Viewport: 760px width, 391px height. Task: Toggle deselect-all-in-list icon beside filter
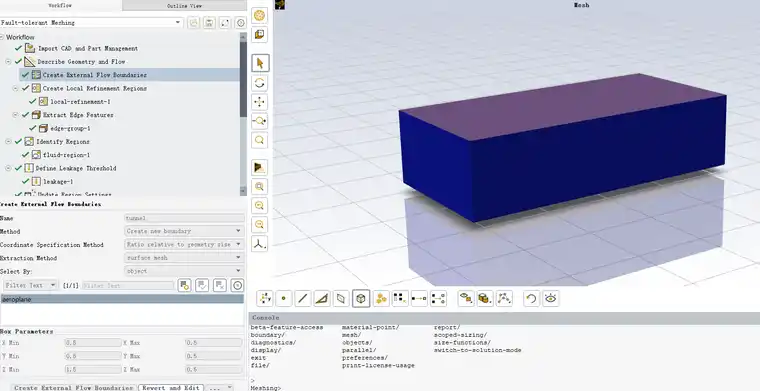click(x=220, y=285)
